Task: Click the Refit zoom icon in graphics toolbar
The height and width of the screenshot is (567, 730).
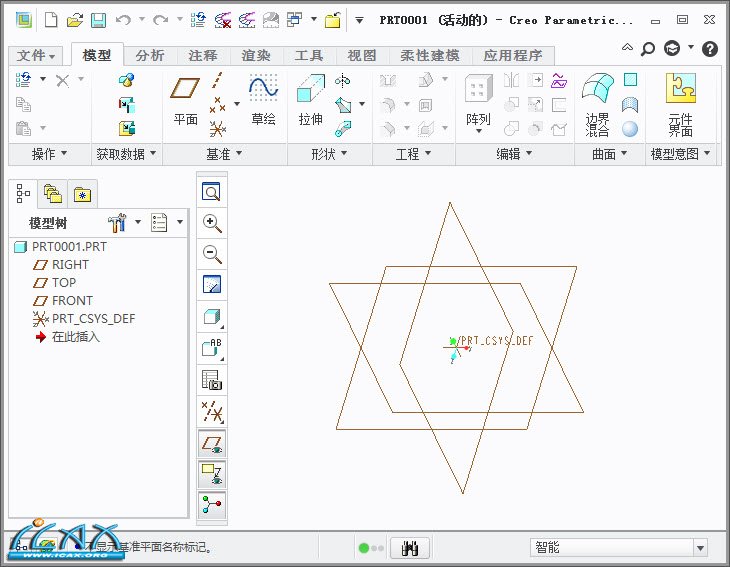Action: (x=211, y=192)
